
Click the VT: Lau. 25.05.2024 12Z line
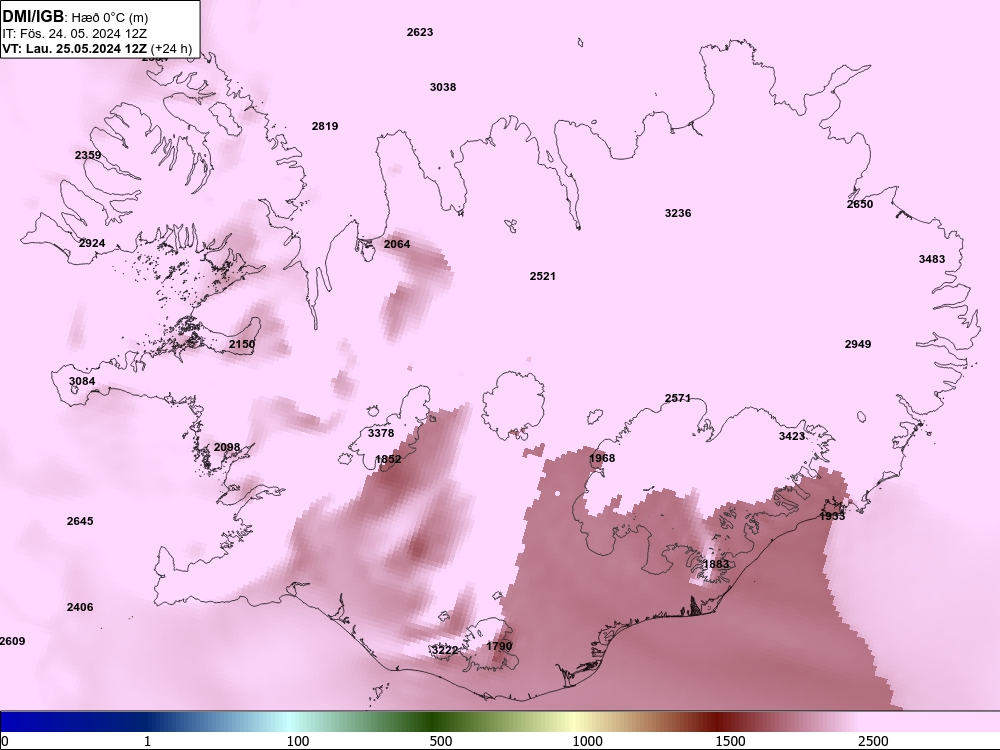point(75,48)
